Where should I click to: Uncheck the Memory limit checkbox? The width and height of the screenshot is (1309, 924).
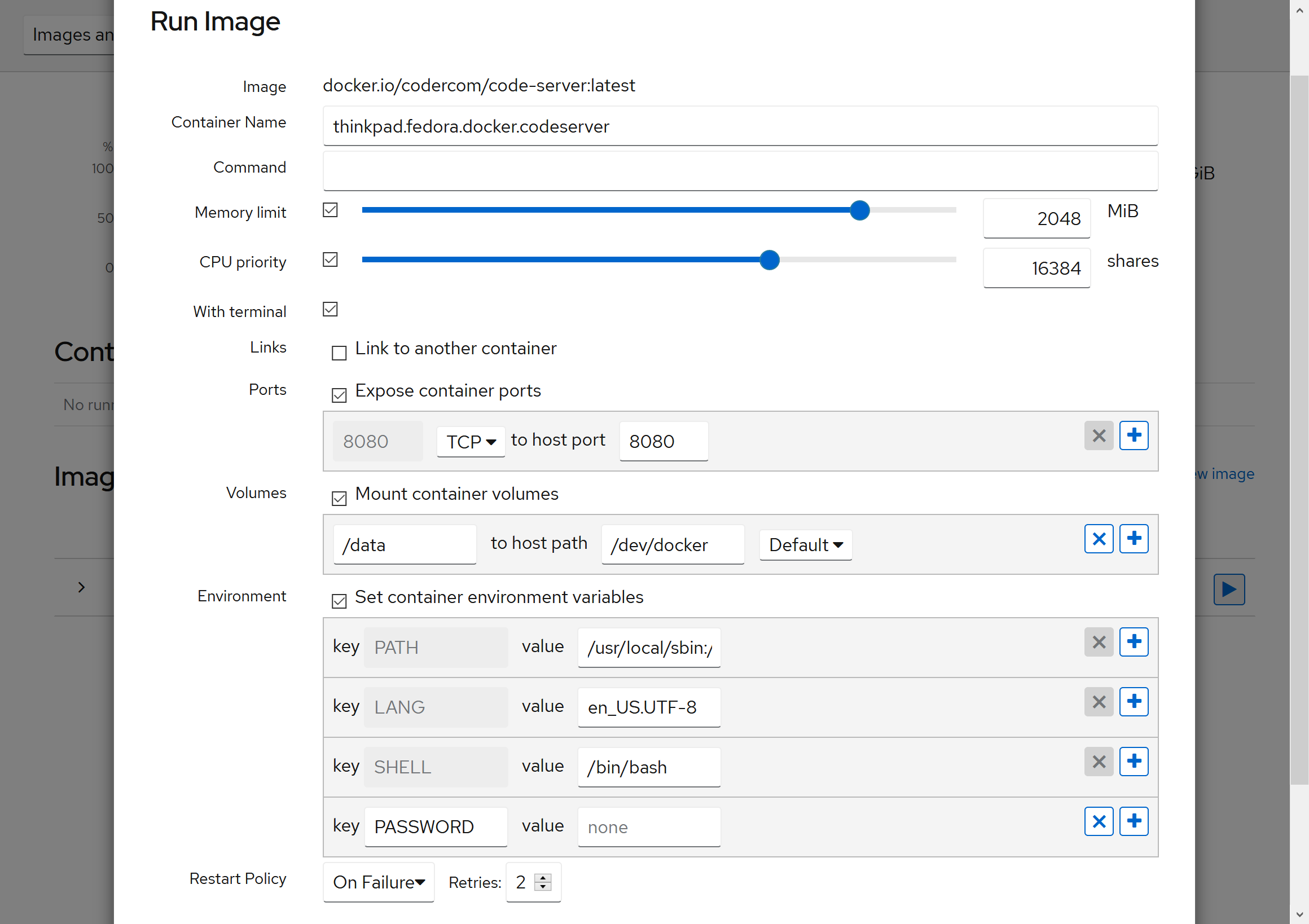(330, 210)
